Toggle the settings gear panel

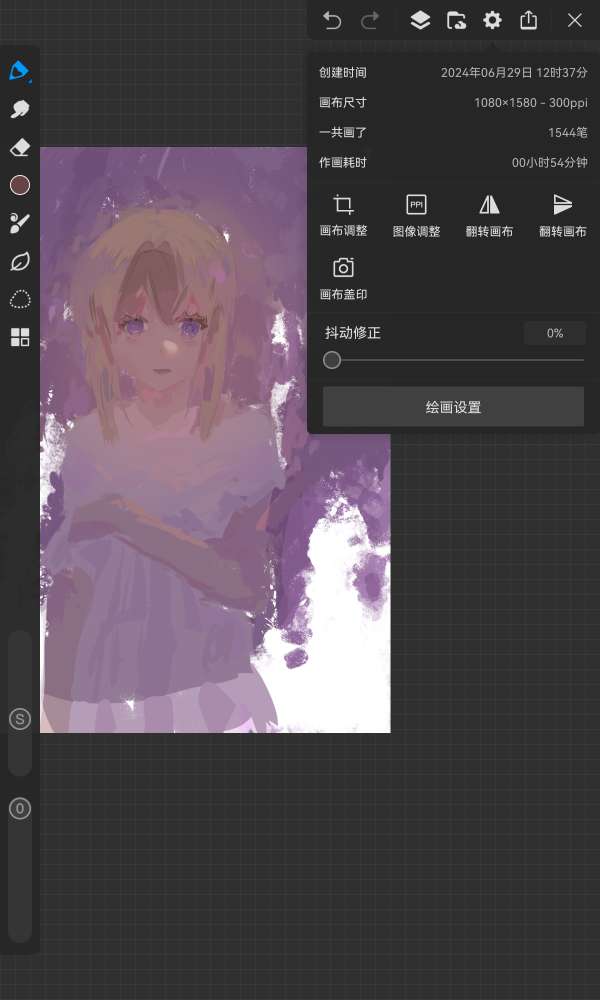coord(492,20)
